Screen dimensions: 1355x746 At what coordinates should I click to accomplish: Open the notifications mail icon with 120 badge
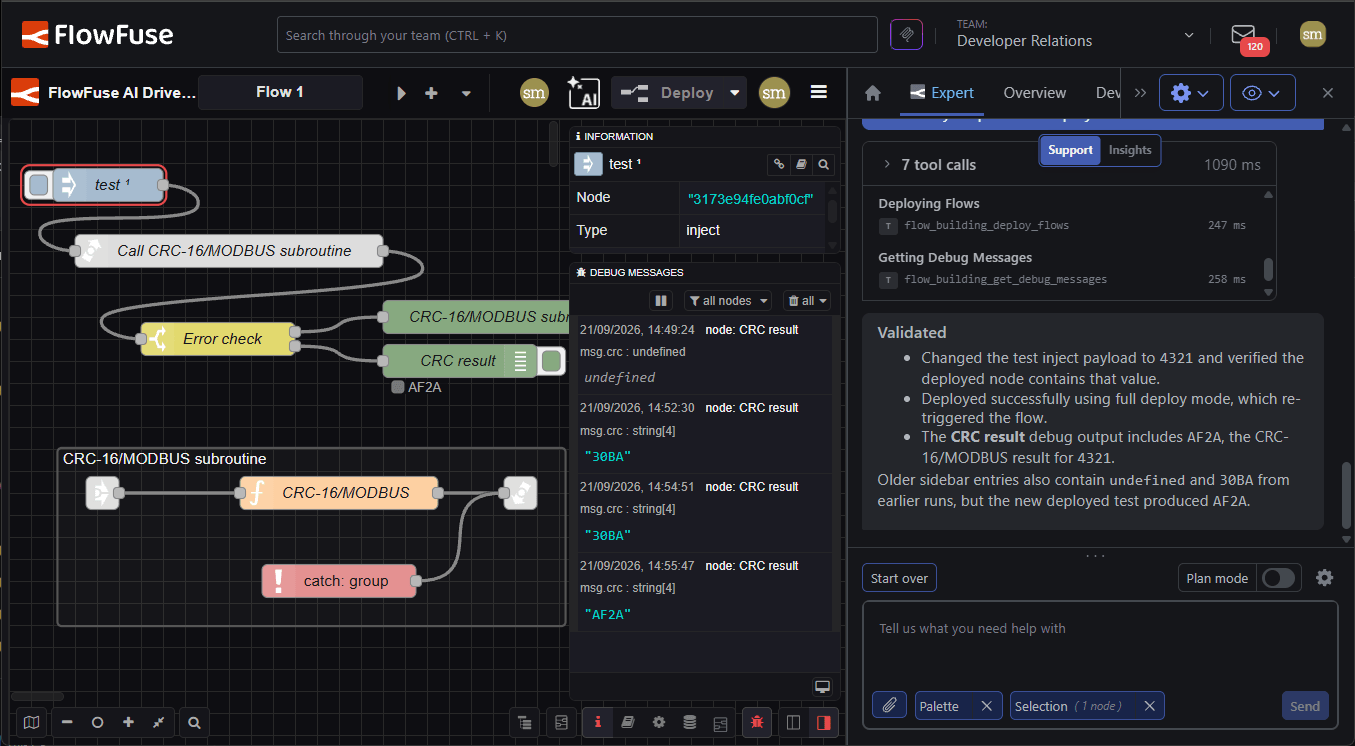click(1243, 35)
